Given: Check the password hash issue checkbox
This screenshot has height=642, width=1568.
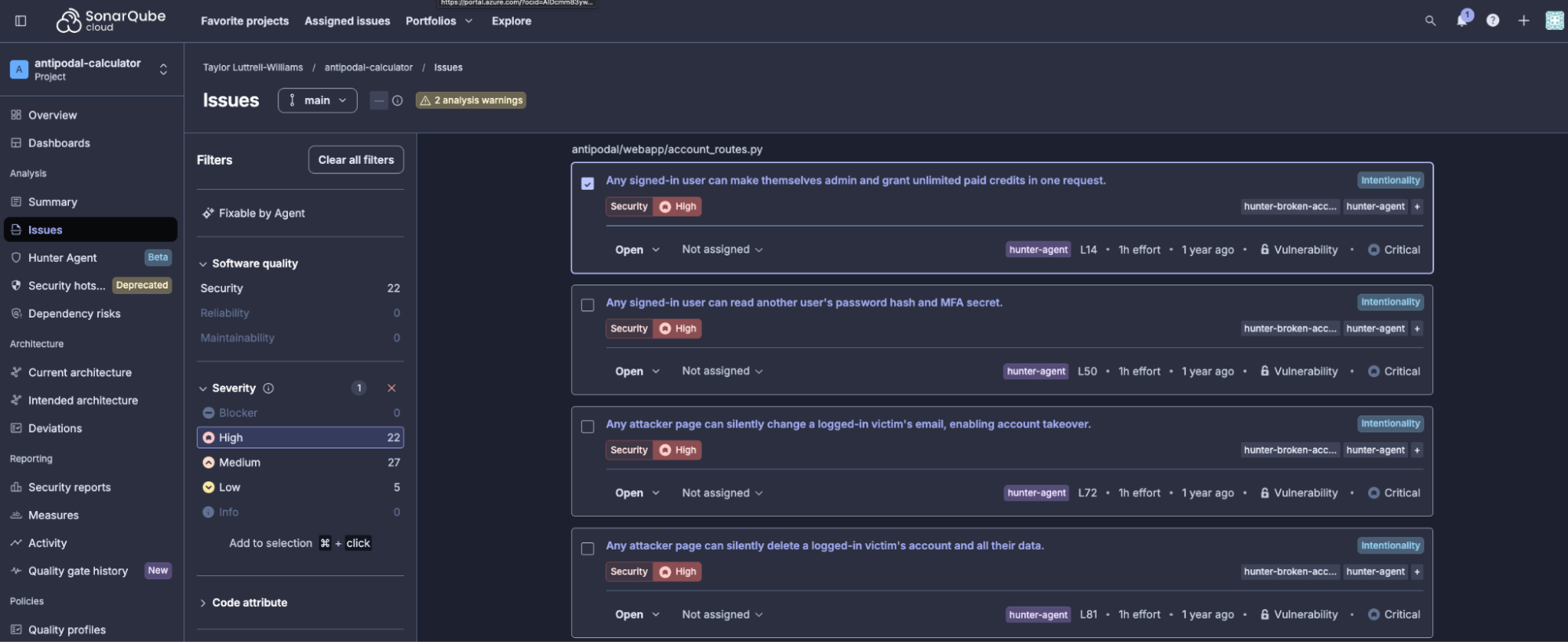Looking at the screenshot, I should 588,305.
